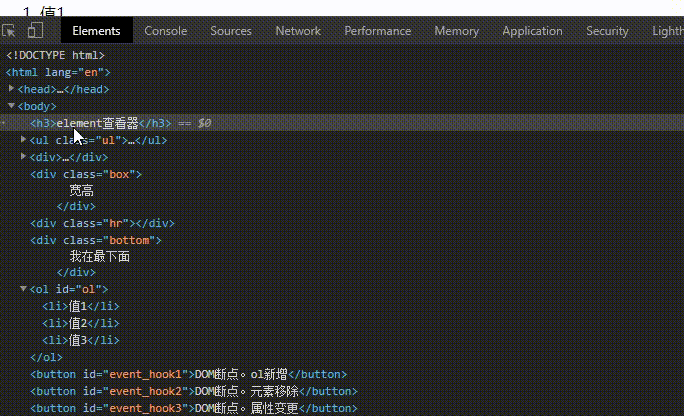The width and height of the screenshot is (684, 416).
Task: Select the div class="bottom" node
Action: click(96, 240)
